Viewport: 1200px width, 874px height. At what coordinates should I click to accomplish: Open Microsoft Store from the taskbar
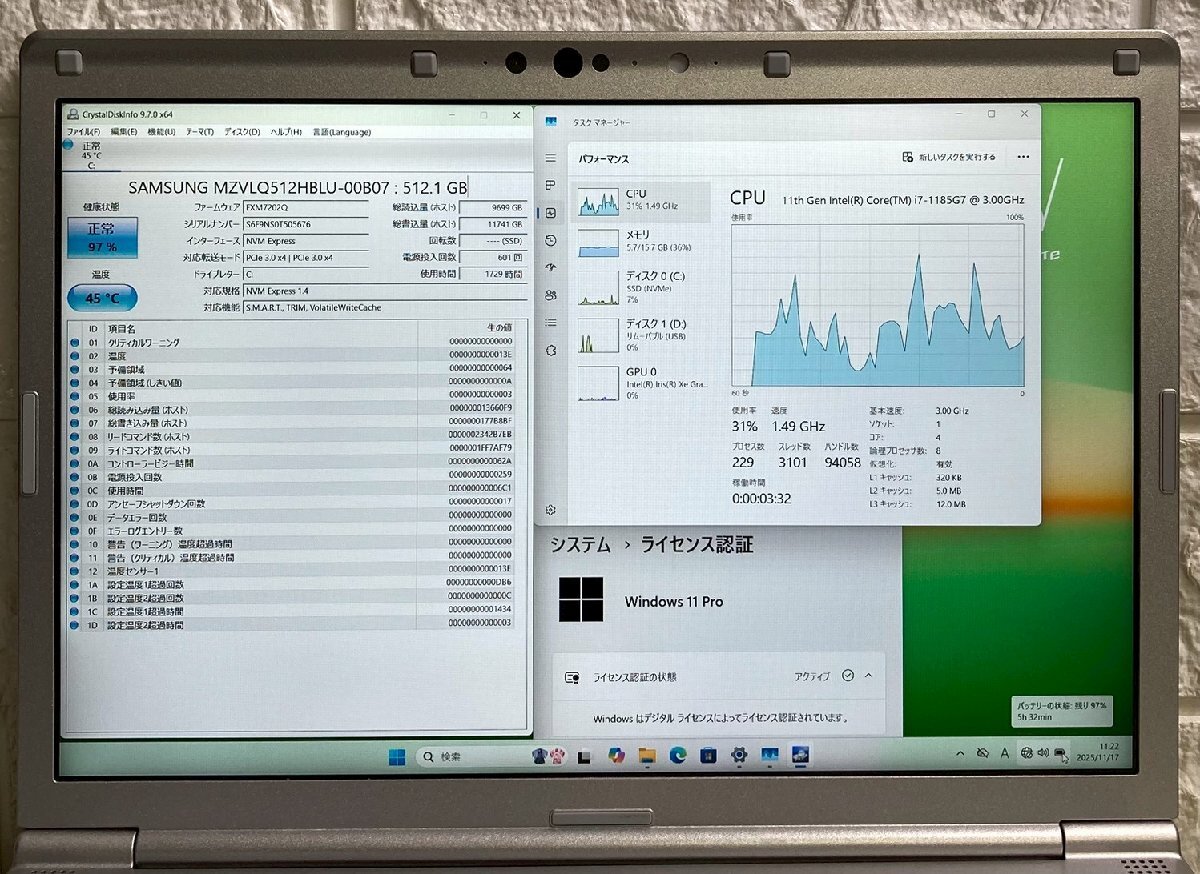coord(708,756)
